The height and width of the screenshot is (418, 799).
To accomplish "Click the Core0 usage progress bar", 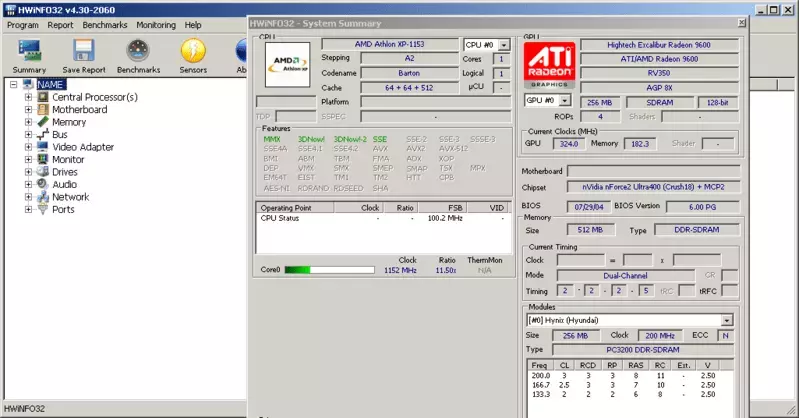I will click(330, 270).
